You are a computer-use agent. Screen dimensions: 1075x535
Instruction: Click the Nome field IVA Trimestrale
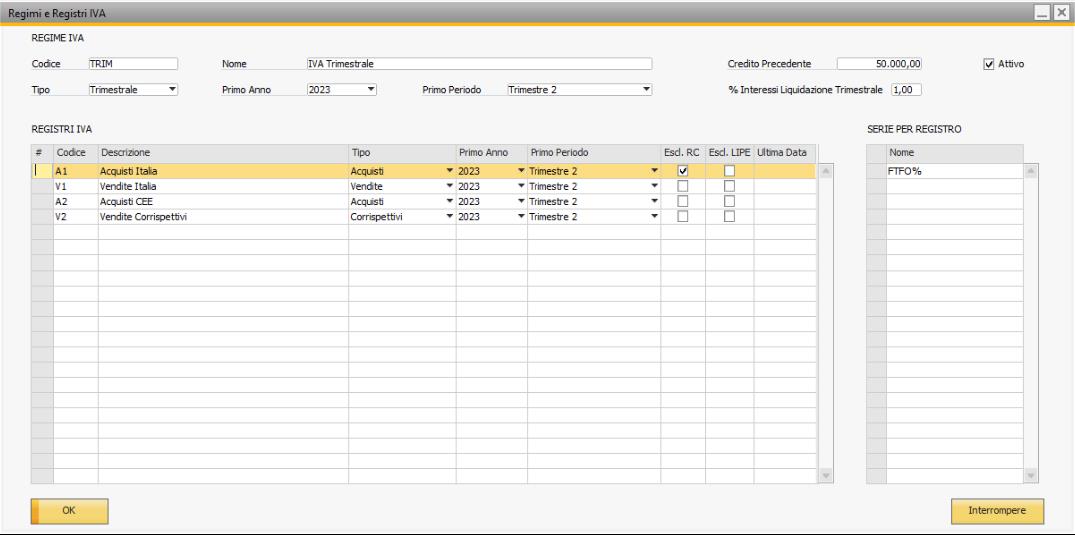479,64
